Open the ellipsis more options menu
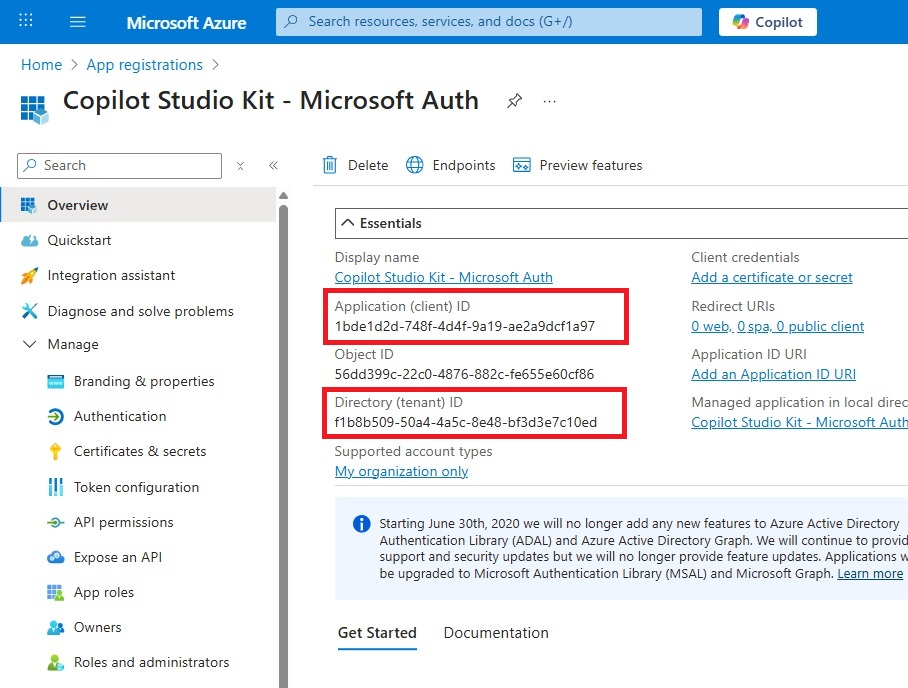 point(549,101)
